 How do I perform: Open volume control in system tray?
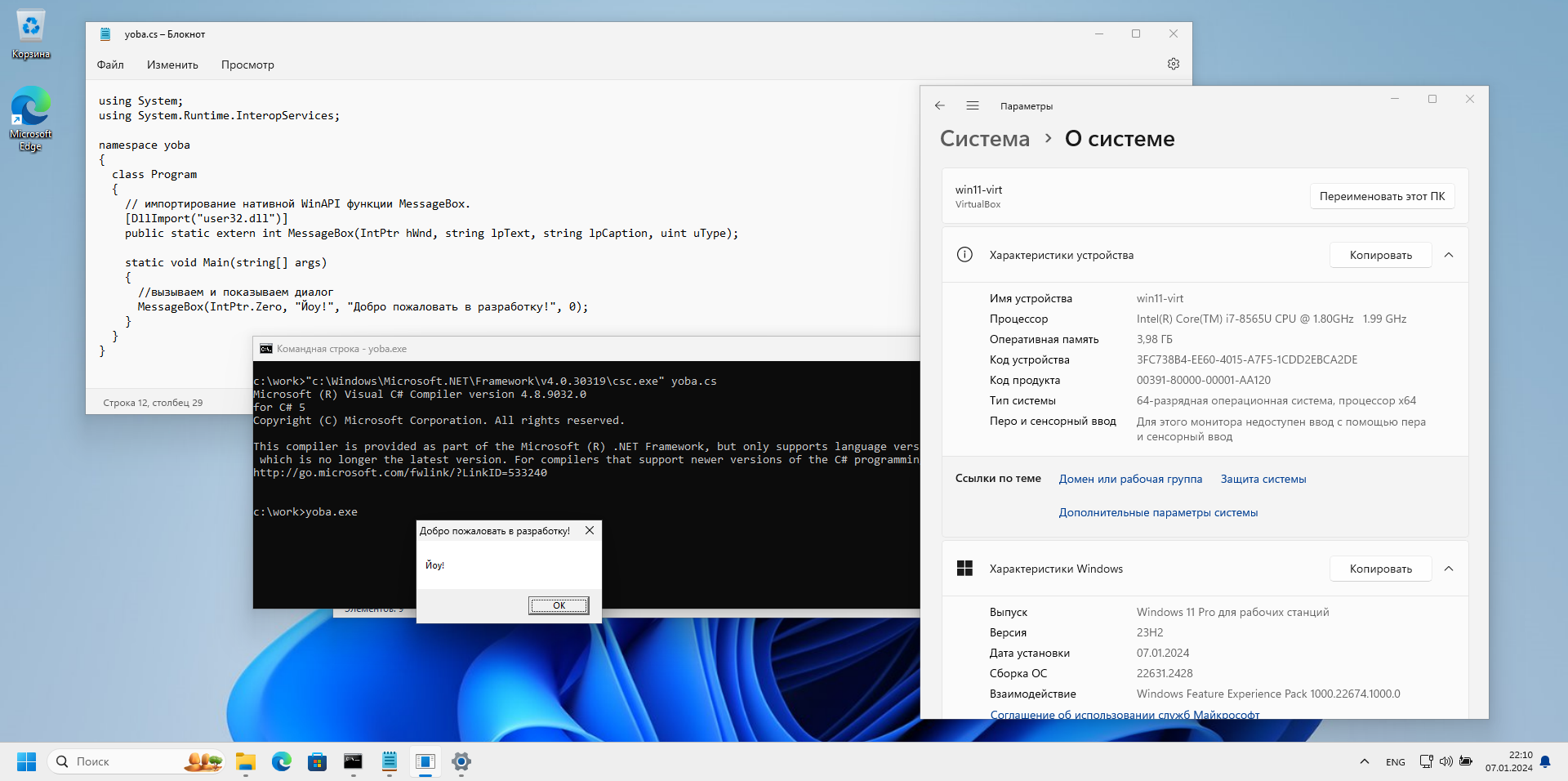pyautogui.click(x=1445, y=761)
